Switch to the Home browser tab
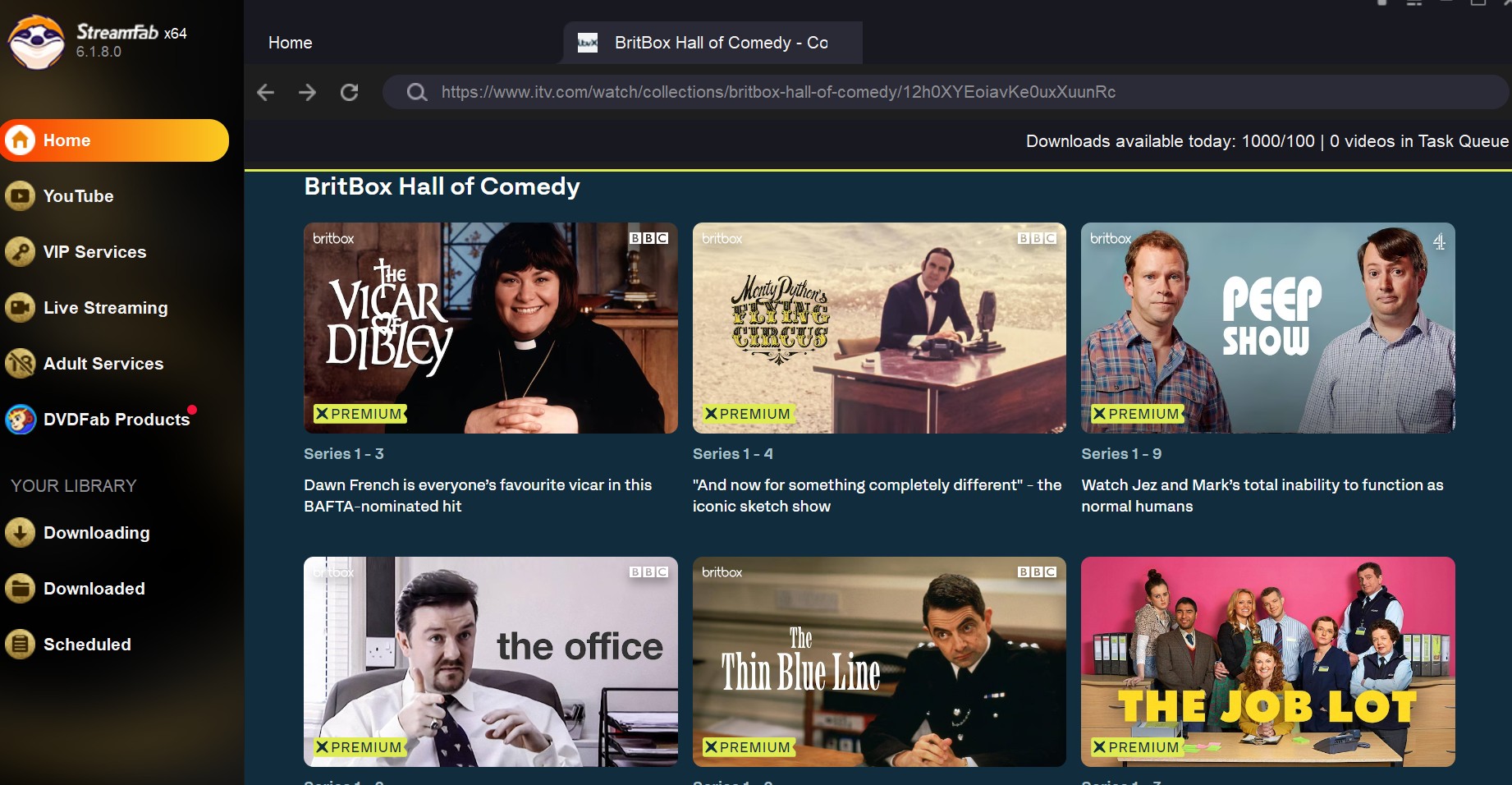Screen dimensions: 1512x785 click(x=289, y=42)
